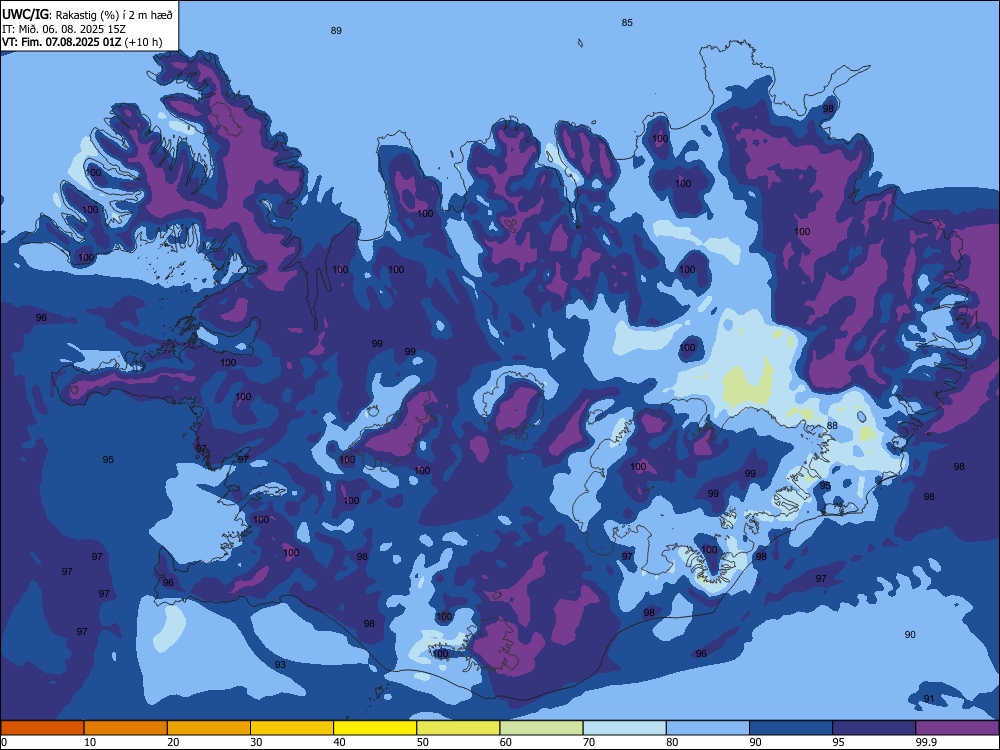
Task: Click the legend tick label '20'
Action: coord(173,742)
